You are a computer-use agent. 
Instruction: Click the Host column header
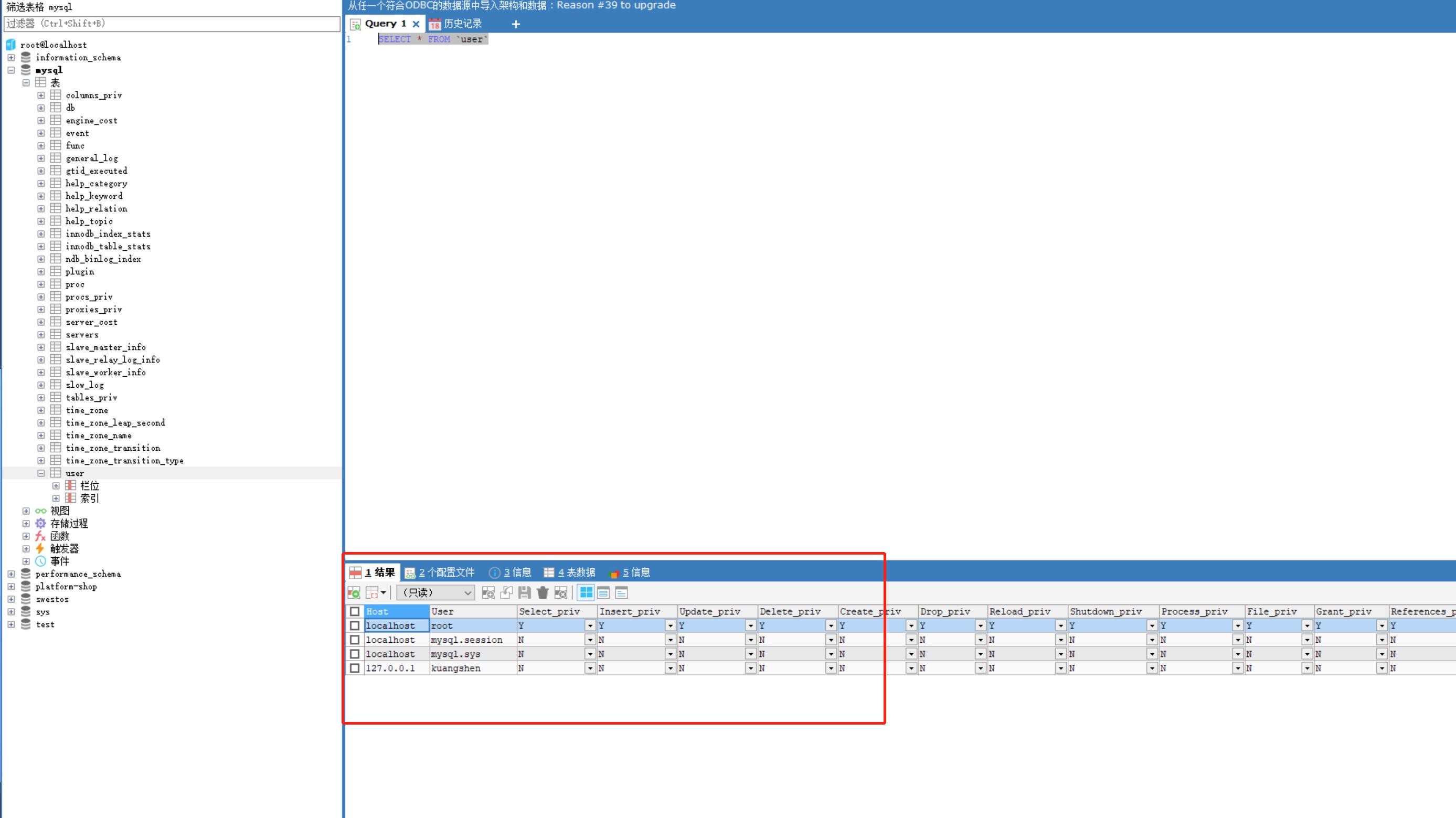coord(397,612)
